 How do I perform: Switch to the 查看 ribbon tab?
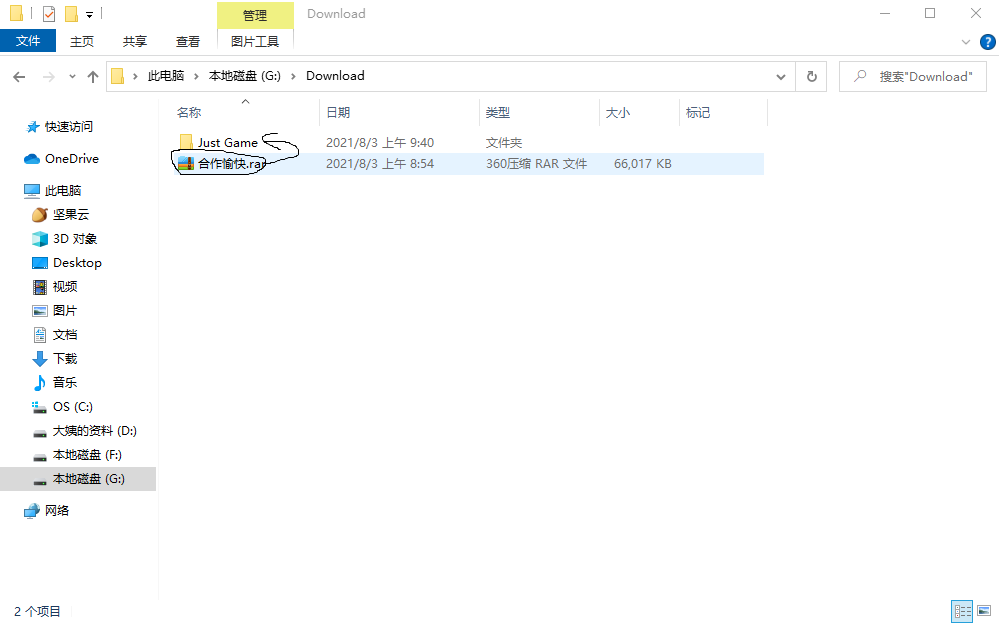click(x=187, y=41)
